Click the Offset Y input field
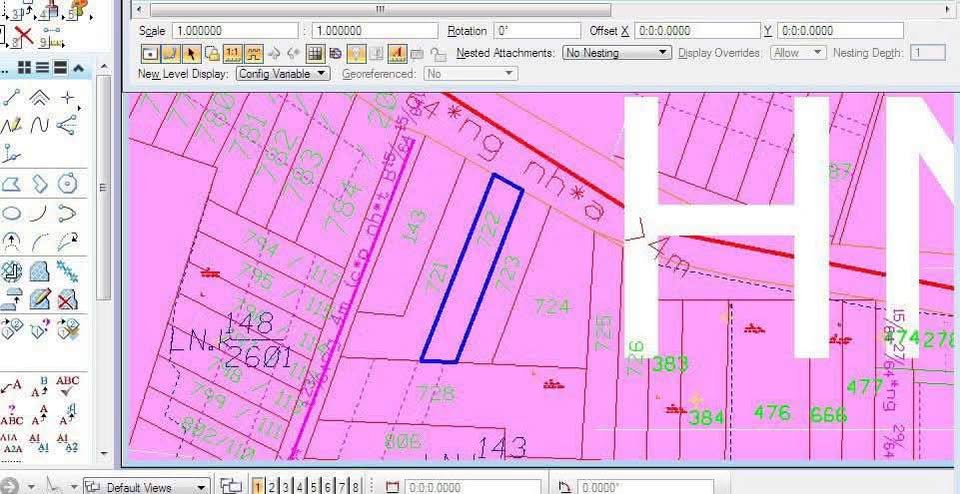Screen dimensions: 960x494 tap(840, 31)
